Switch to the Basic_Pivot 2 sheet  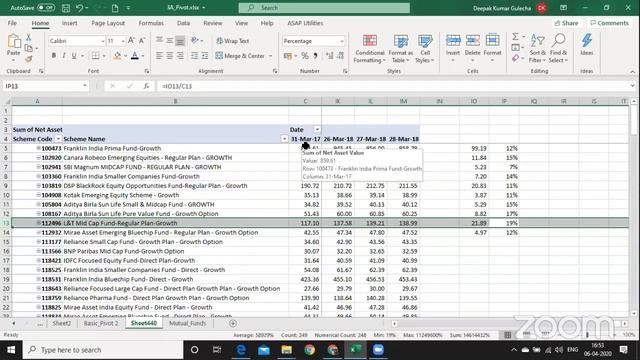tap(101, 323)
